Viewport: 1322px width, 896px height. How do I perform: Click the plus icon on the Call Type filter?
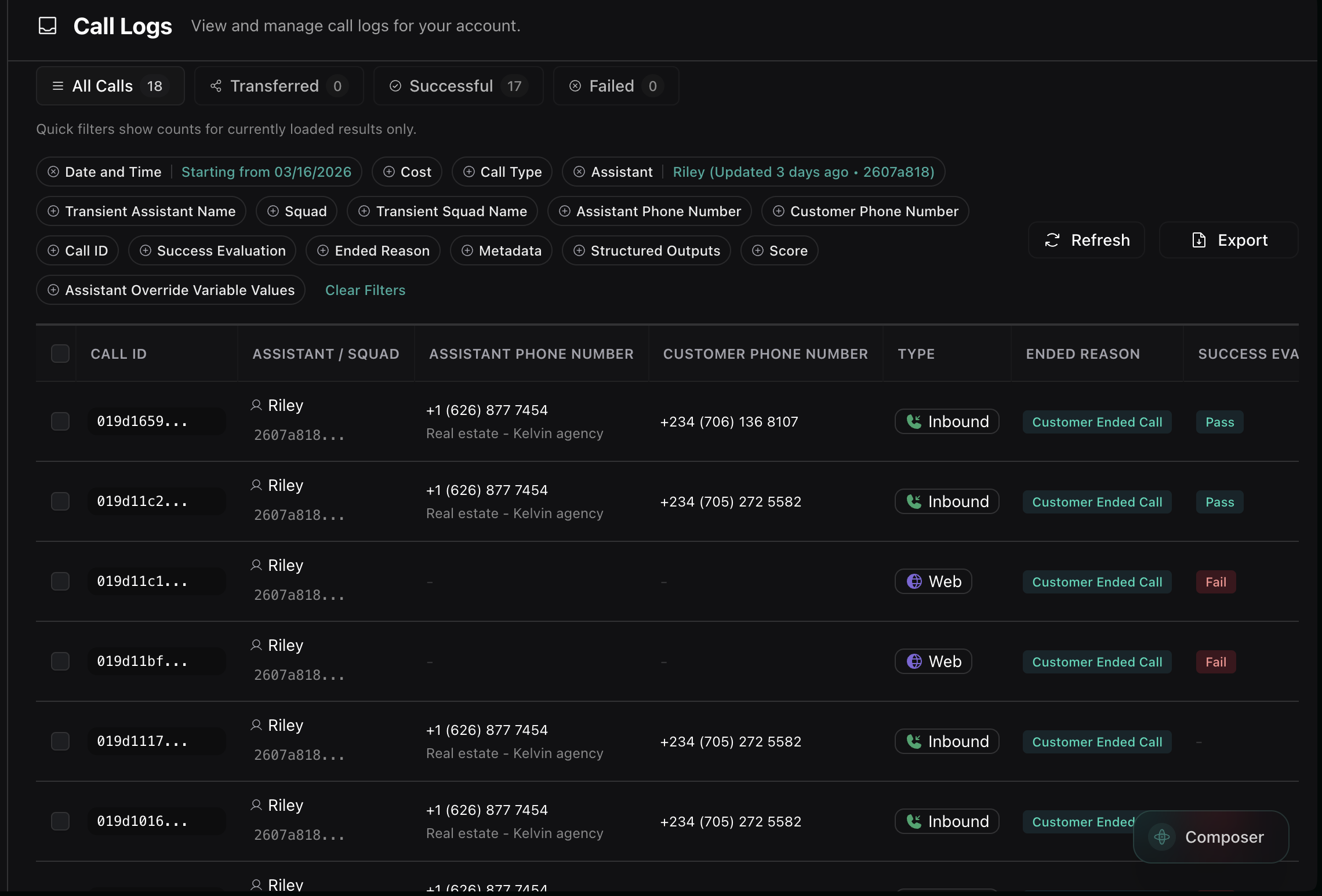point(469,172)
